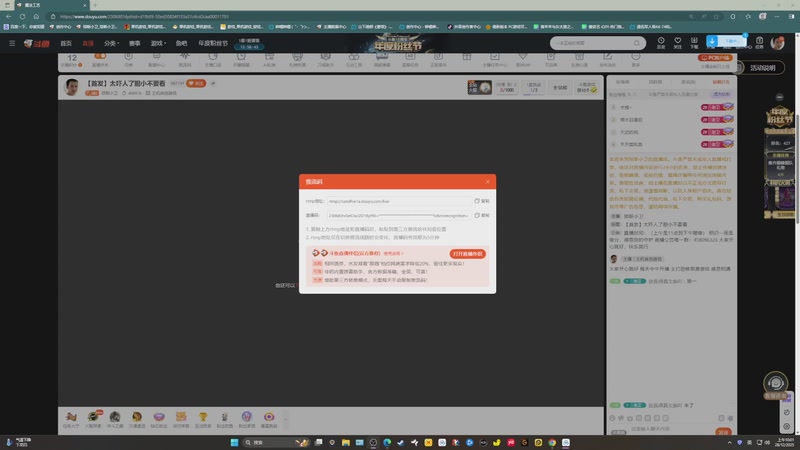Click the second ranked user row
800x450 pixels.
(671, 119)
